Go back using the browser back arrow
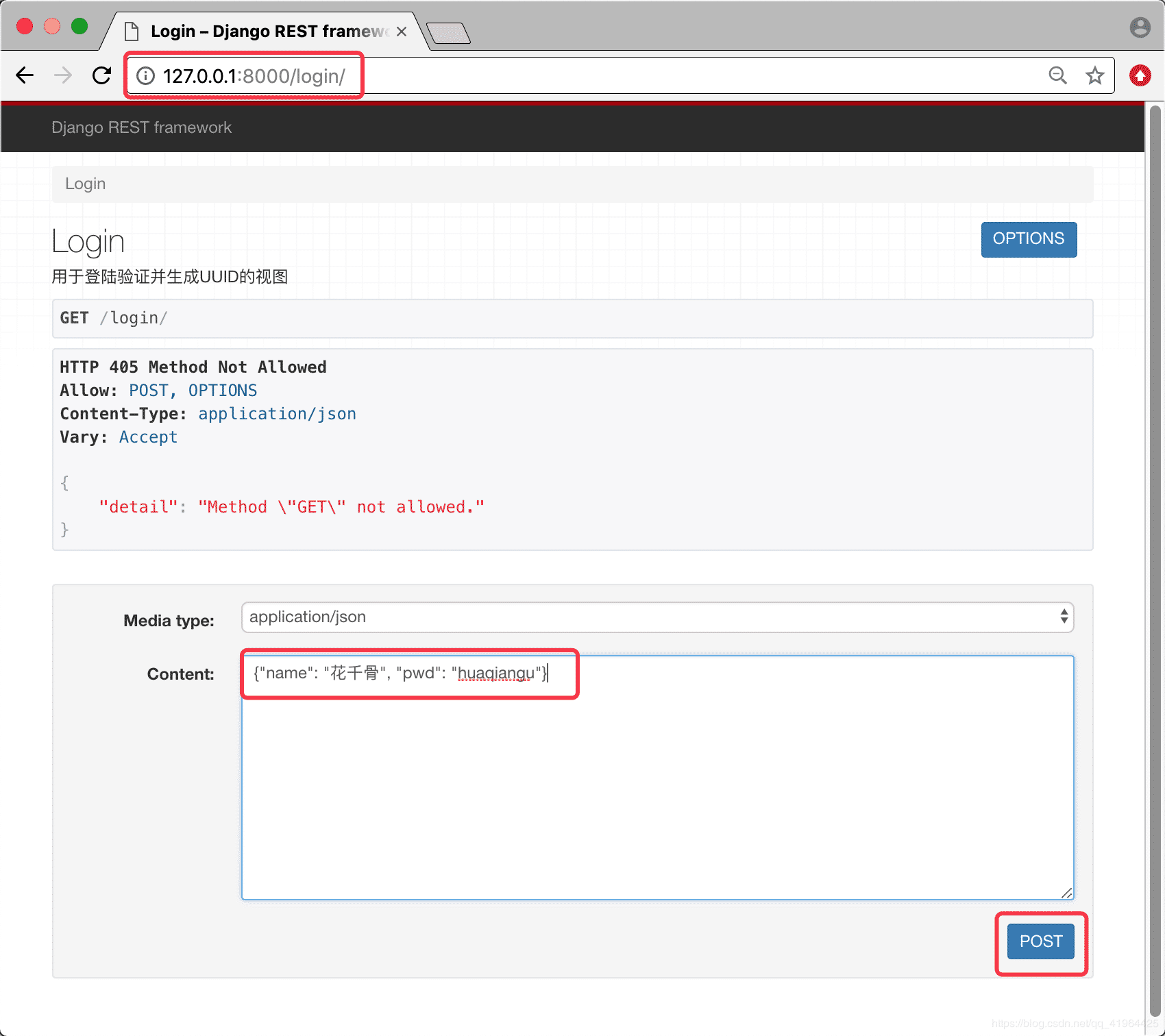This screenshot has height=1036, width=1165. pyautogui.click(x=25, y=75)
